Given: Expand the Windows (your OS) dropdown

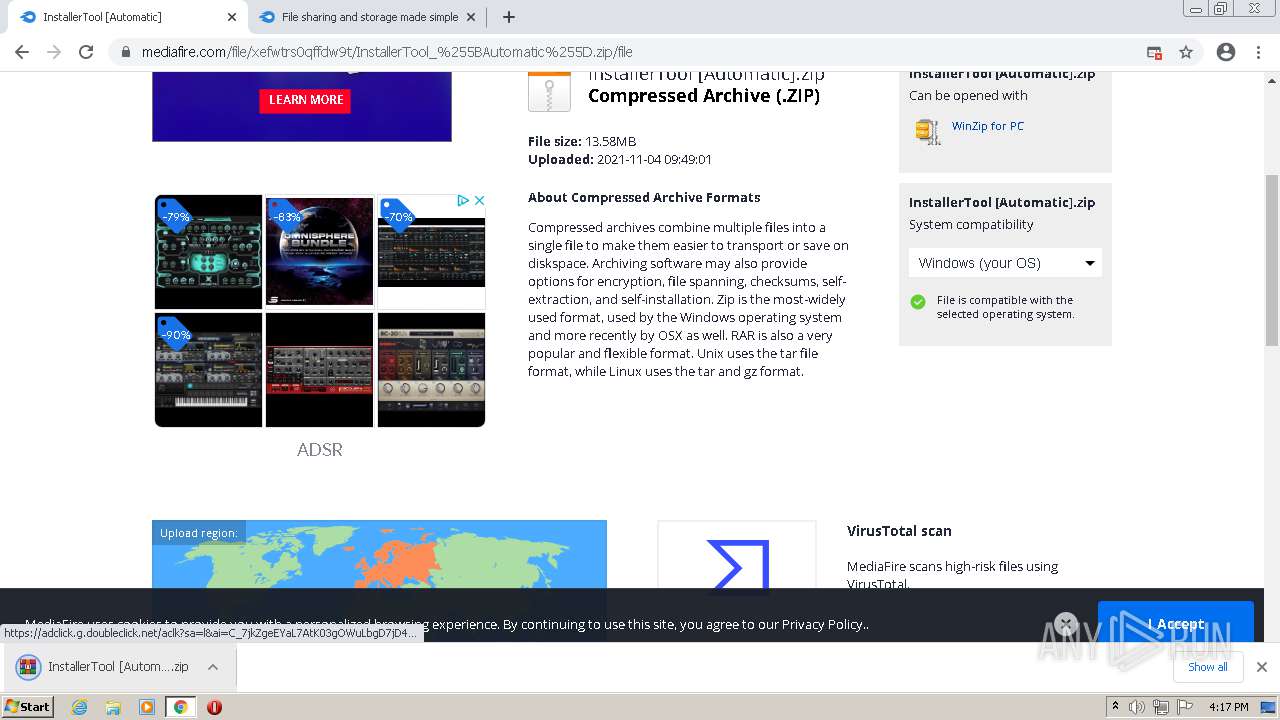Looking at the screenshot, I should tap(1005, 263).
